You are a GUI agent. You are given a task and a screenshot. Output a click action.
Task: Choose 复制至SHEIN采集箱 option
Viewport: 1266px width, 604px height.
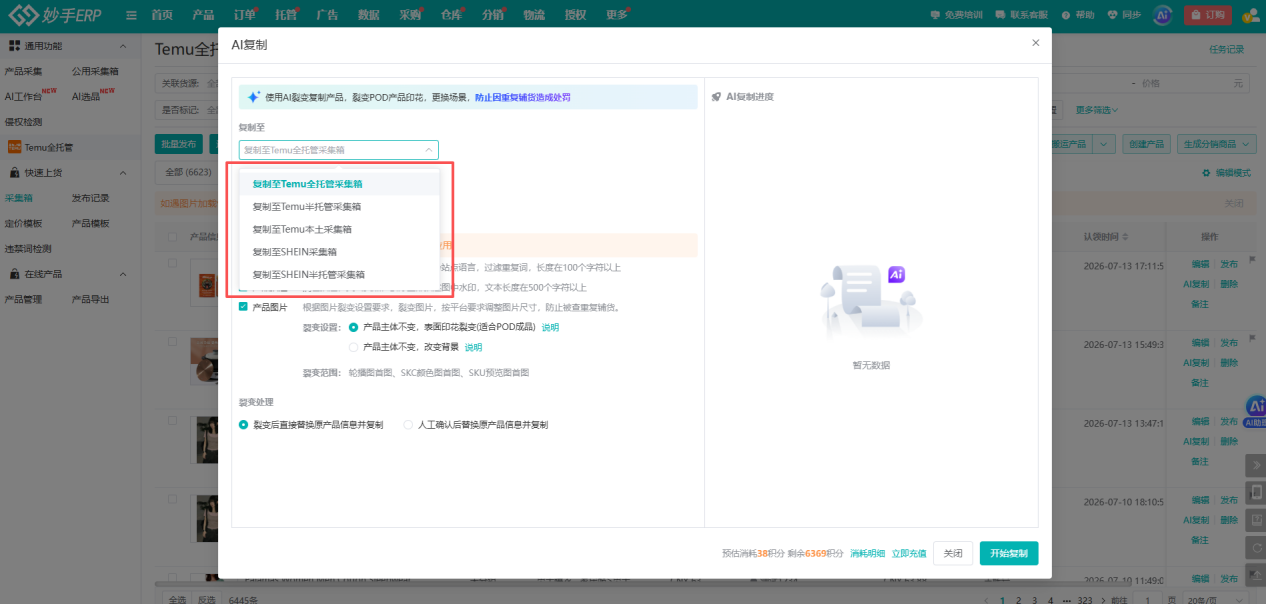point(338,252)
